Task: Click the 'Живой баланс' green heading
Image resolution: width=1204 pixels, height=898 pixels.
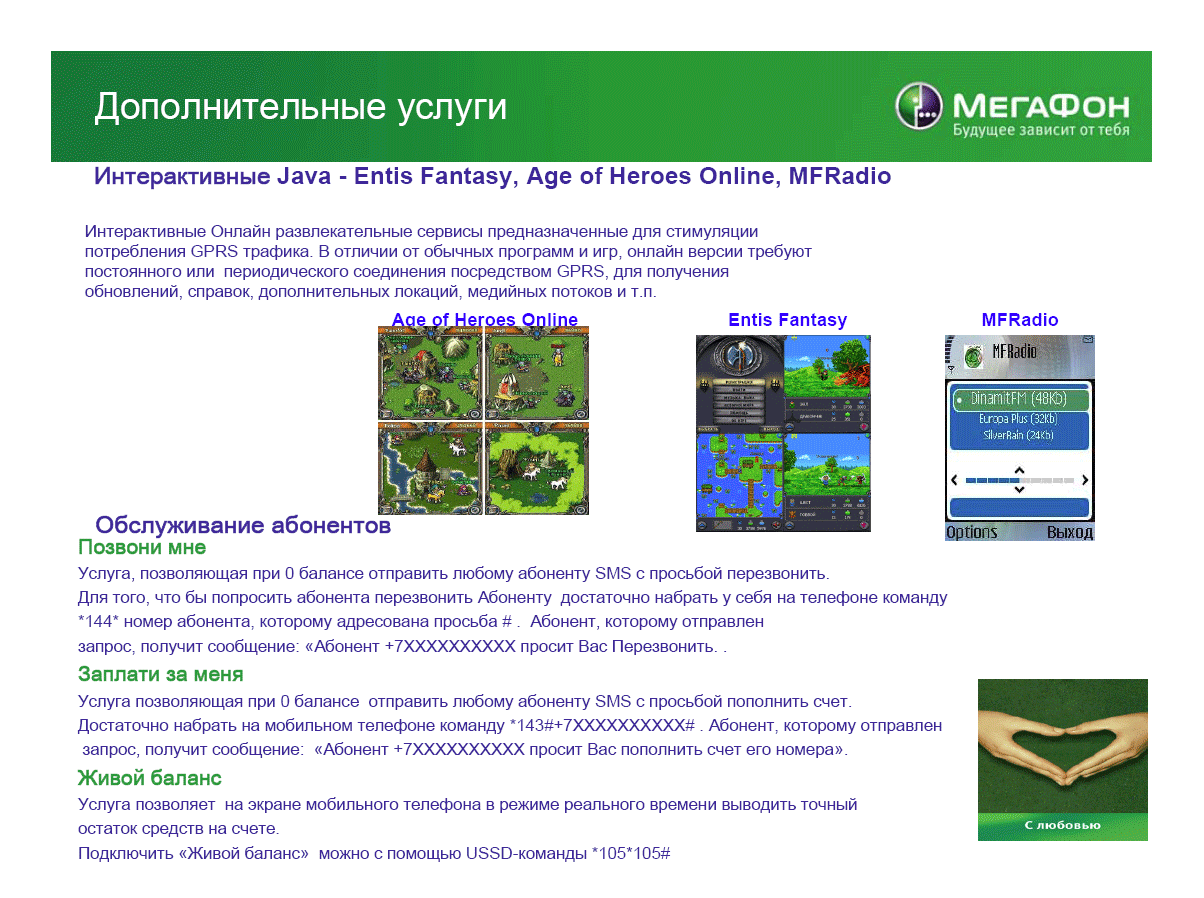Action: coord(150,778)
